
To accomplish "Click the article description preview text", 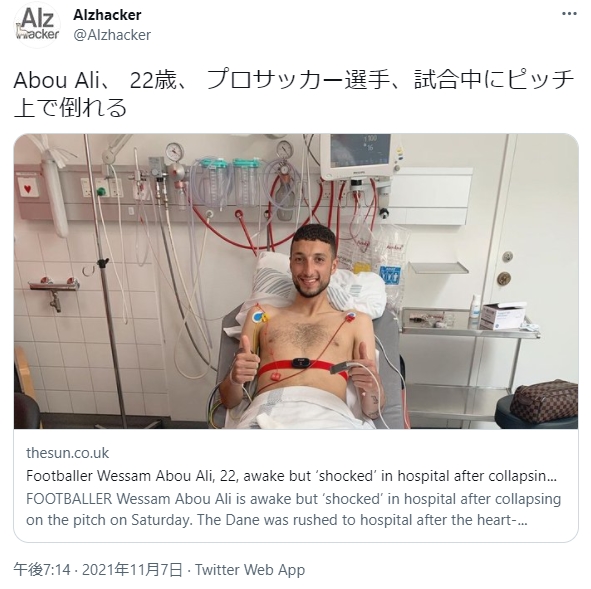I will point(294,509).
